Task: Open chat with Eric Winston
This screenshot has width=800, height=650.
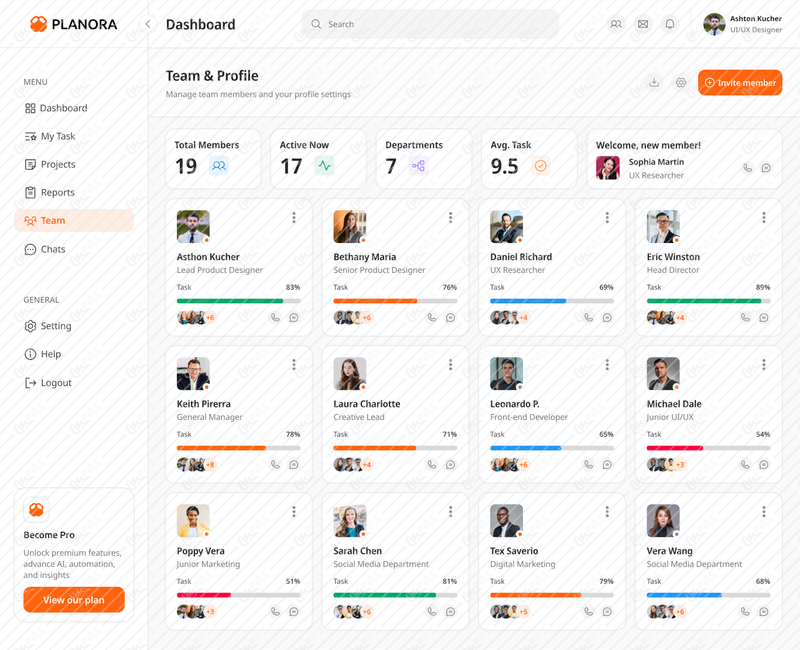Action: [764, 317]
